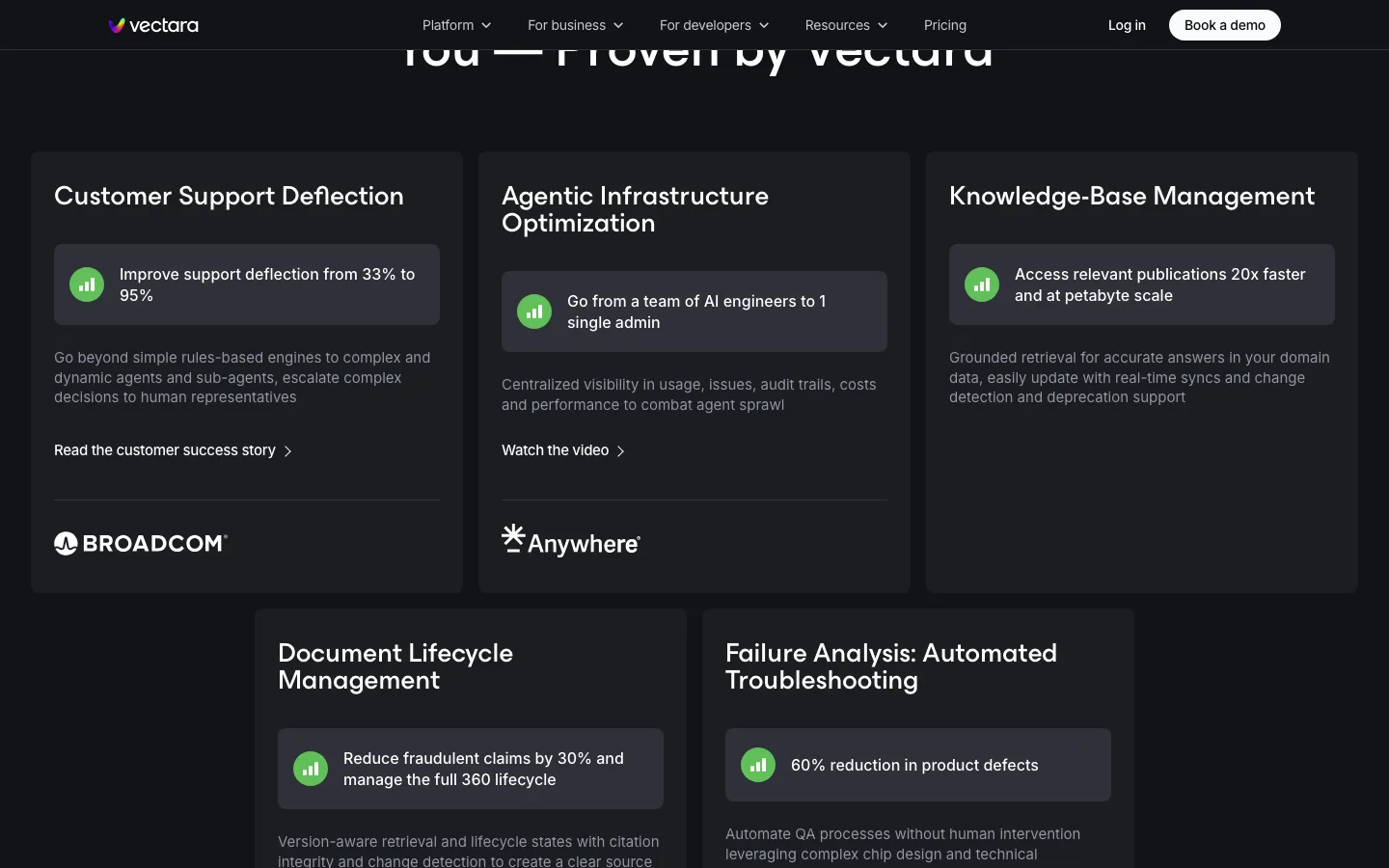Click the Anywhere logo

pos(571,540)
